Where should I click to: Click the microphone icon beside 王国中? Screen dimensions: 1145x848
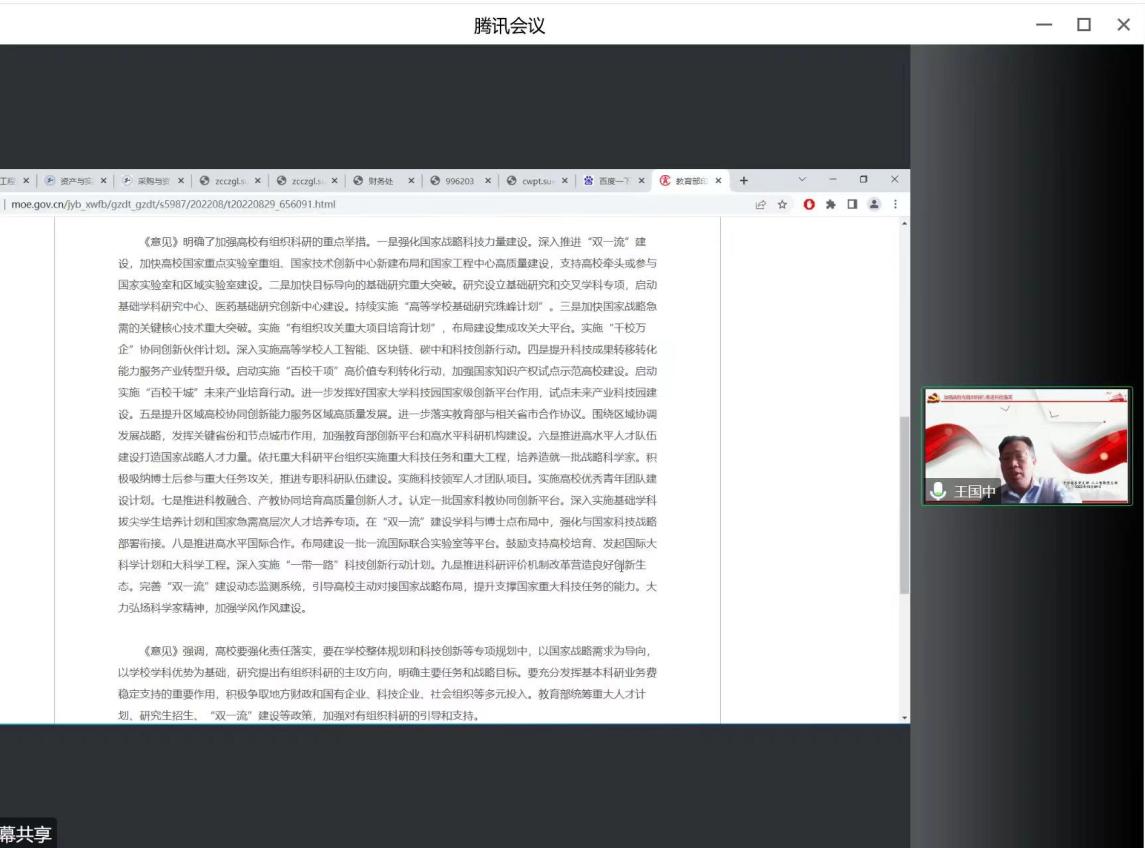click(x=938, y=491)
